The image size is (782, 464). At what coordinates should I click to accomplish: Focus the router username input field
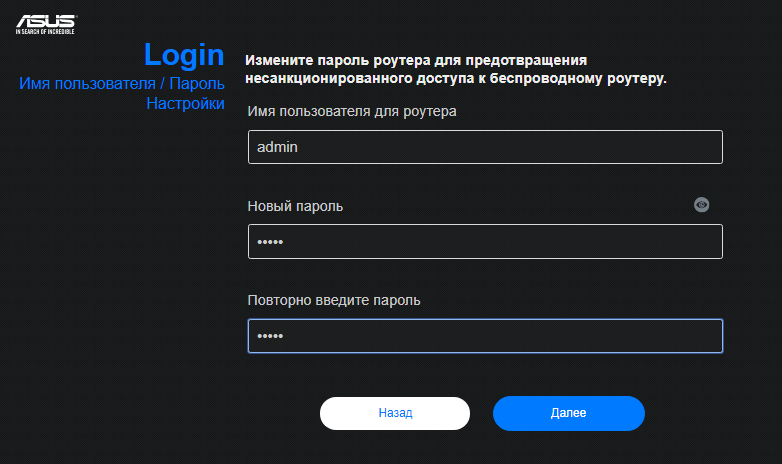pyautogui.click(x=485, y=147)
